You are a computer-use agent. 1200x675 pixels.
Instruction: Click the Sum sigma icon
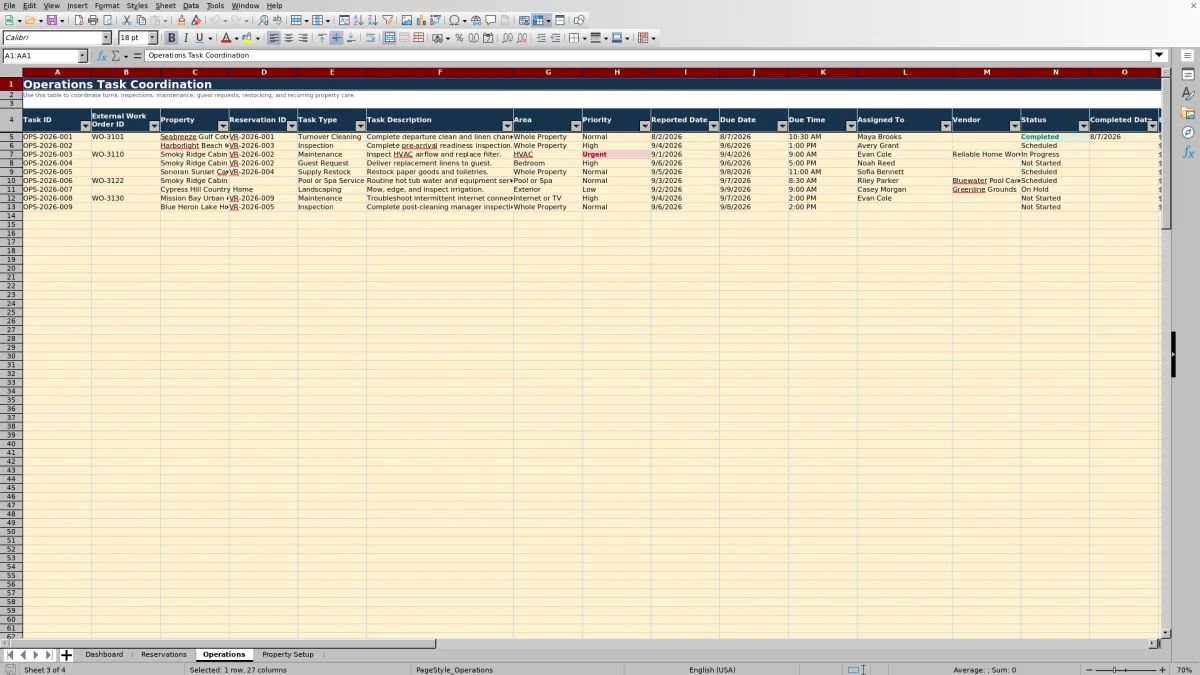tap(116, 56)
